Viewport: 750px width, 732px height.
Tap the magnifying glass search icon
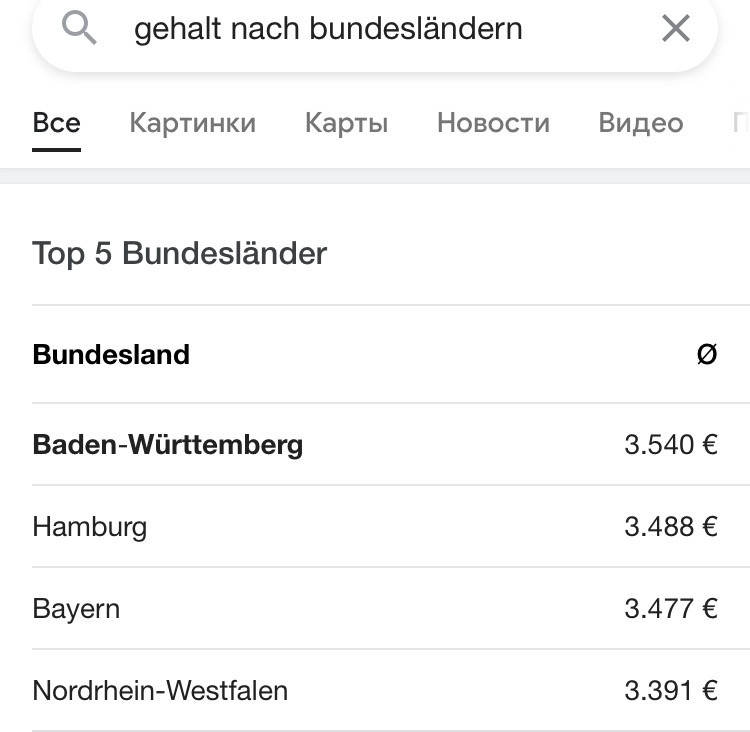(x=79, y=28)
